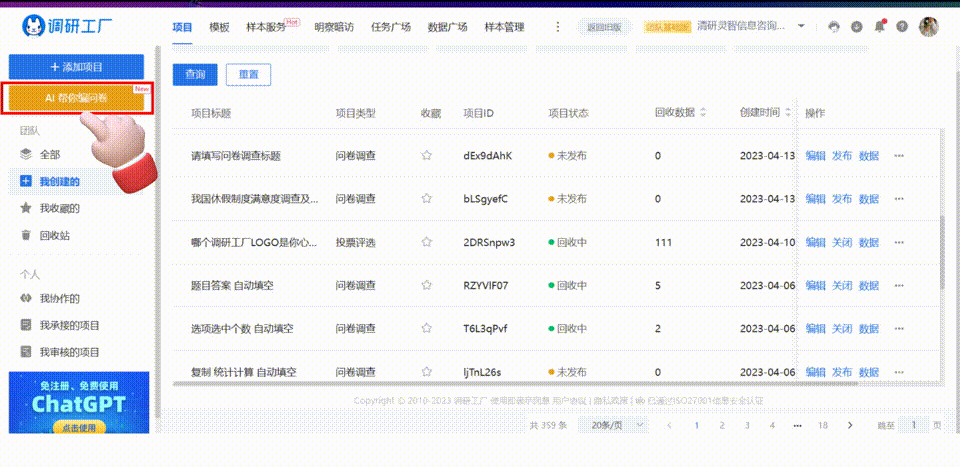Open the user avatar menu
Image resolution: width=960 pixels, height=467 pixels.
point(929,27)
